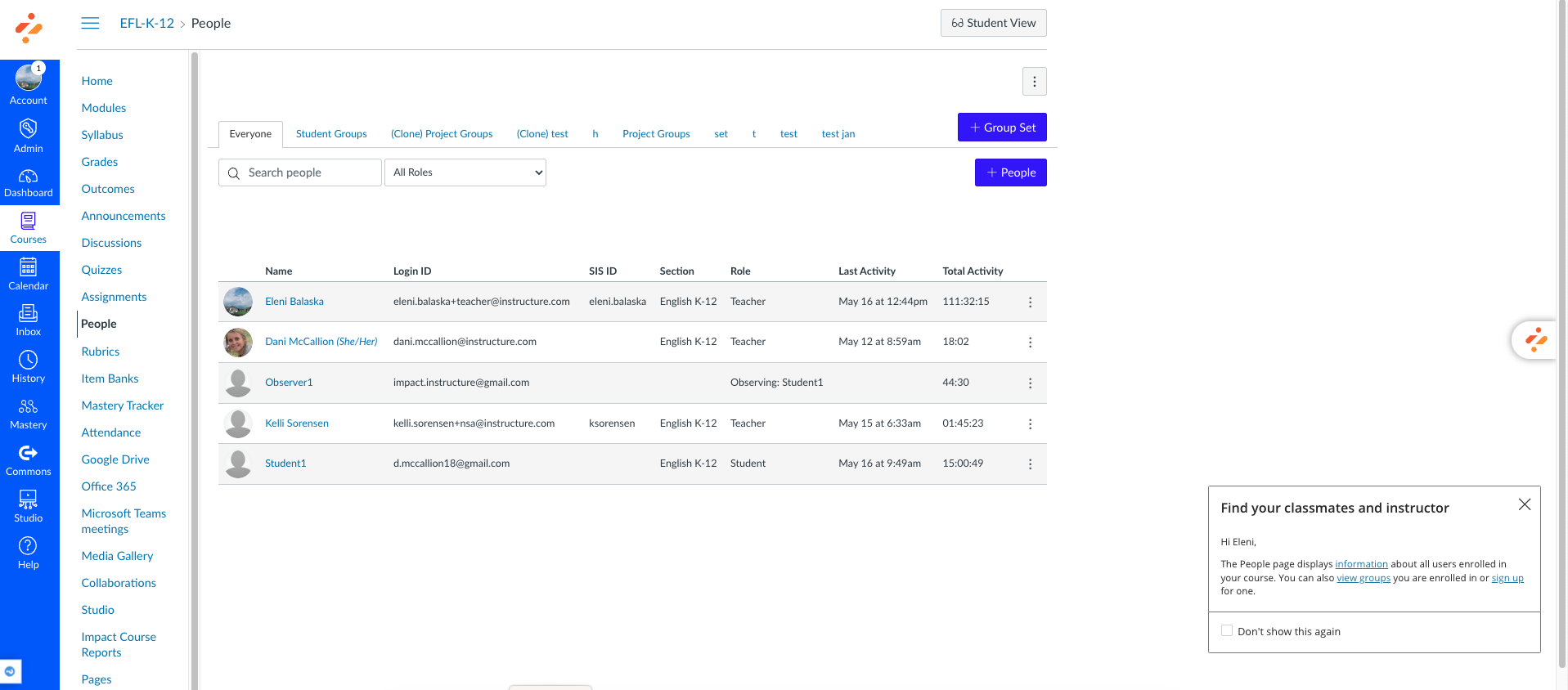Open EFL-K-12 breadcrumb link
Image resolution: width=1568 pixels, height=690 pixels.
(x=147, y=23)
